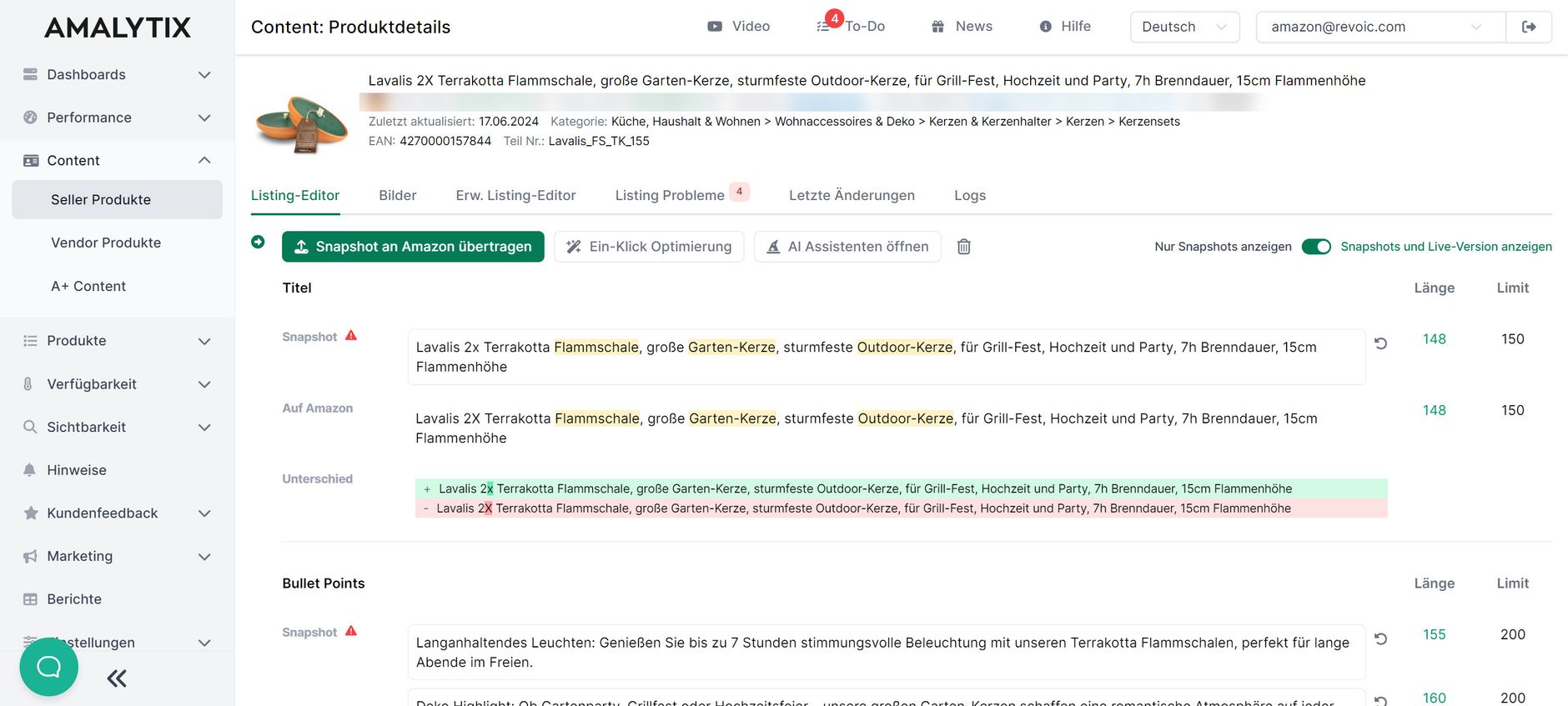The width and height of the screenshot is (1568, 706).
Task: Click the Nur Snapshots anzeigen label
Action: (1223, 247)
